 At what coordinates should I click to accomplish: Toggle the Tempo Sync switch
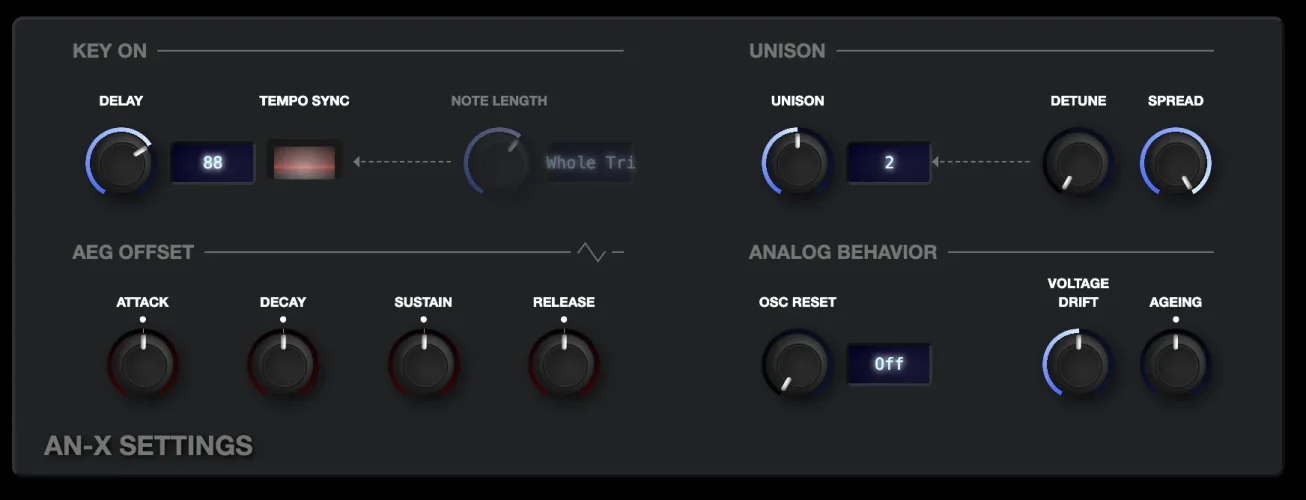[x=305, y=162]
